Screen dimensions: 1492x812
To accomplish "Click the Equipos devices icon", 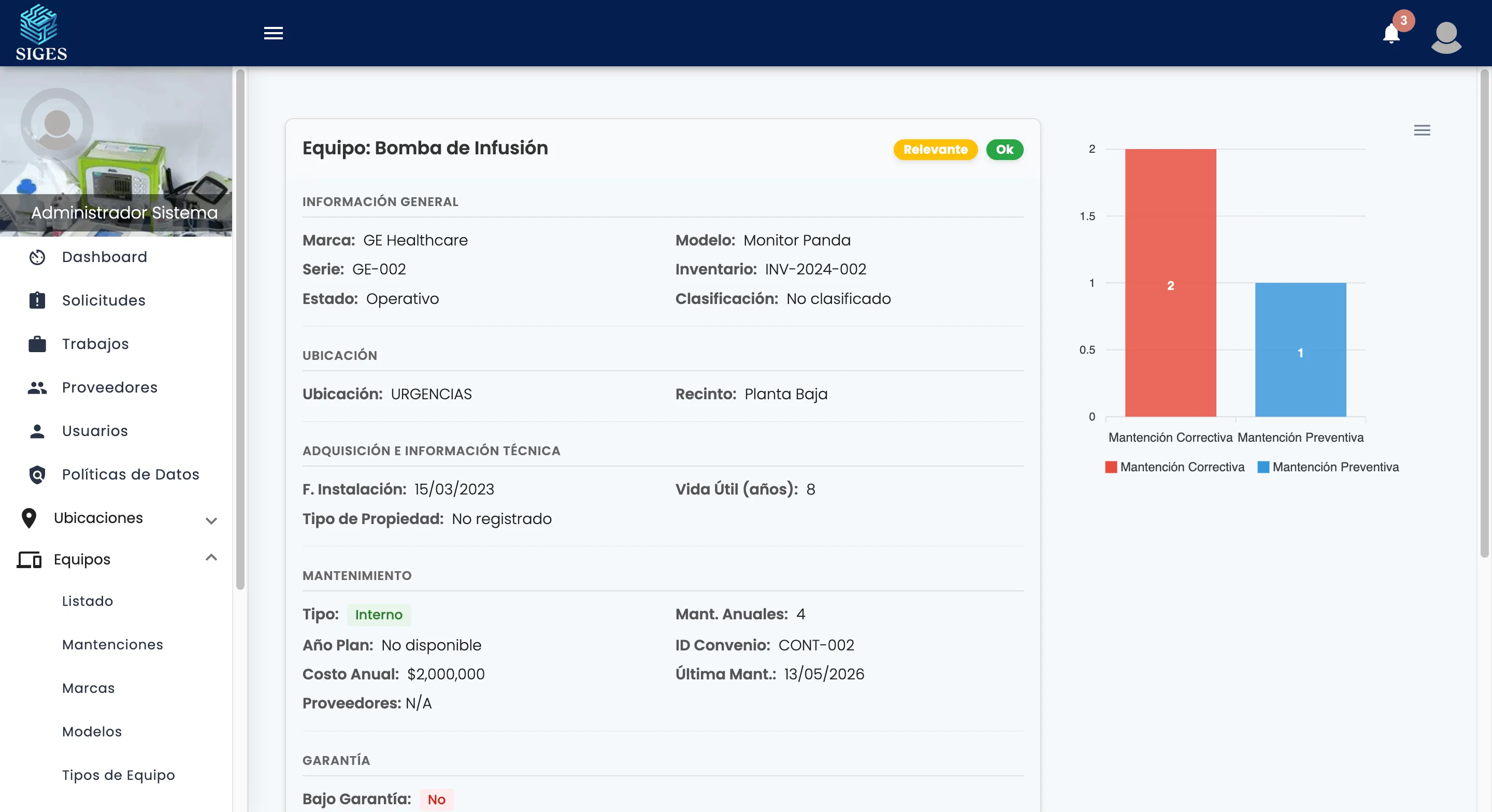I will click(29, 559).
